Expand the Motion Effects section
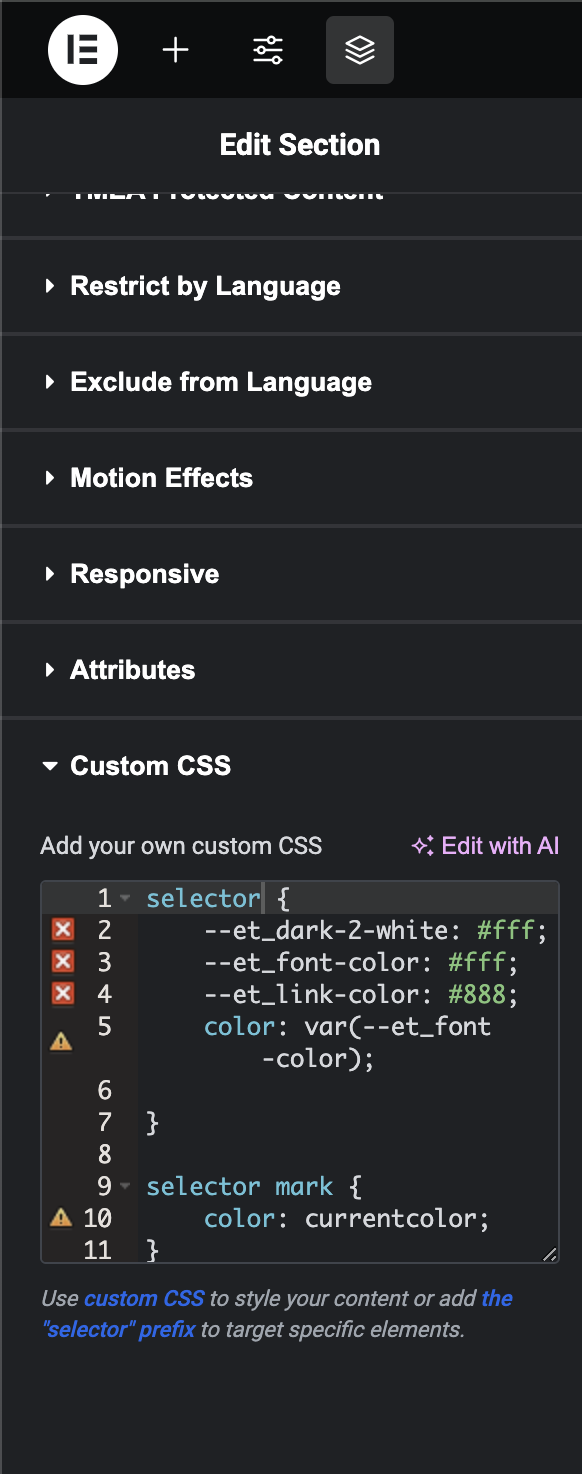This screenshot has height=1474, width=582. (x=291, y=478)
